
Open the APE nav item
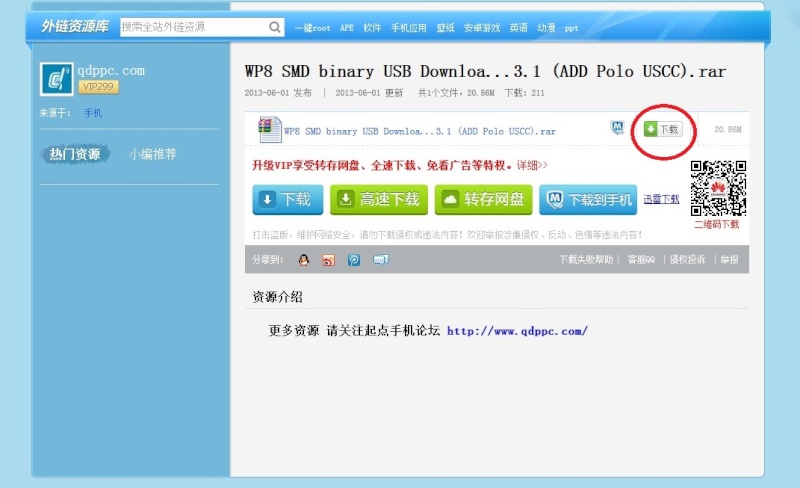tap(347, 28)
